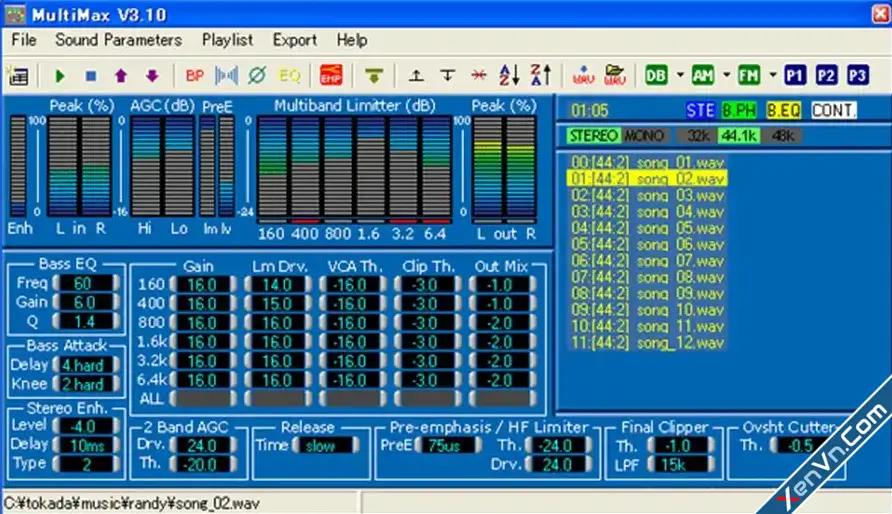The width and height of the screenshot is (892, 514).
Task: Click Final Clipper LPF 15k selector
Action: click(681, 465)
